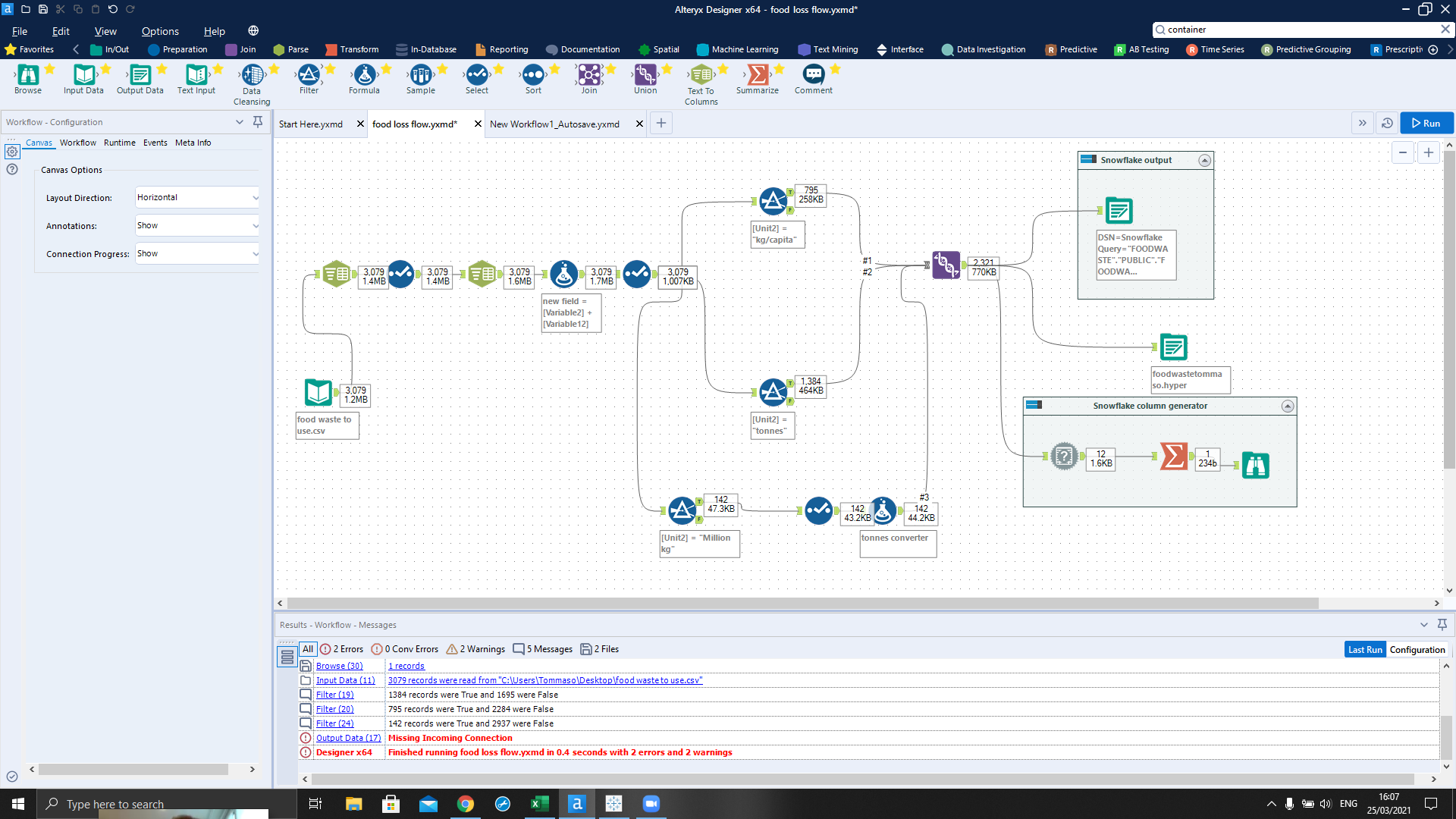The width and height of the screenshot is (1456, 819).
Task: Click the food waste to use.csv input node
Action: (318, 393)
